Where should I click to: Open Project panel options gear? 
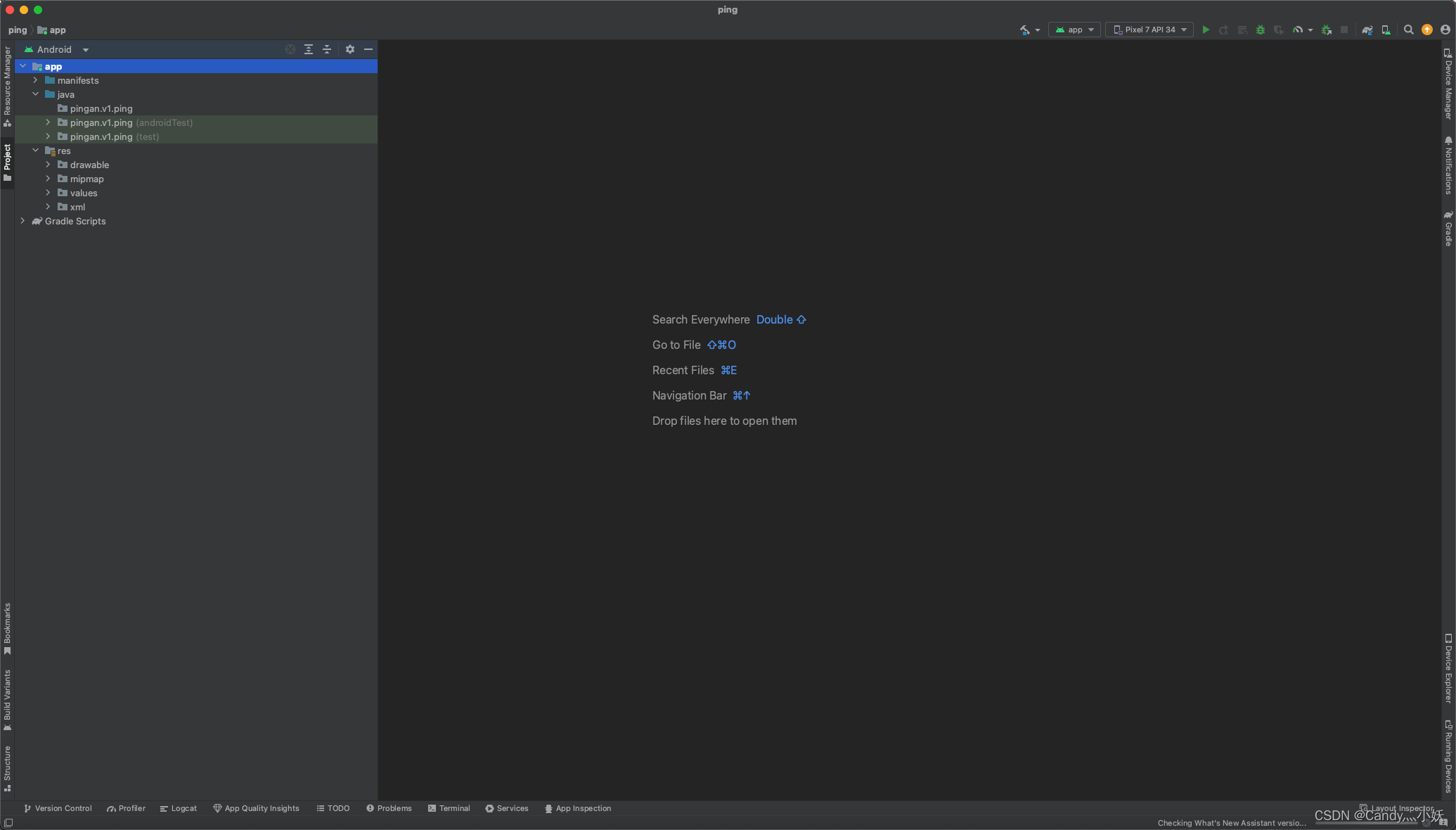(x=350, y=49)
